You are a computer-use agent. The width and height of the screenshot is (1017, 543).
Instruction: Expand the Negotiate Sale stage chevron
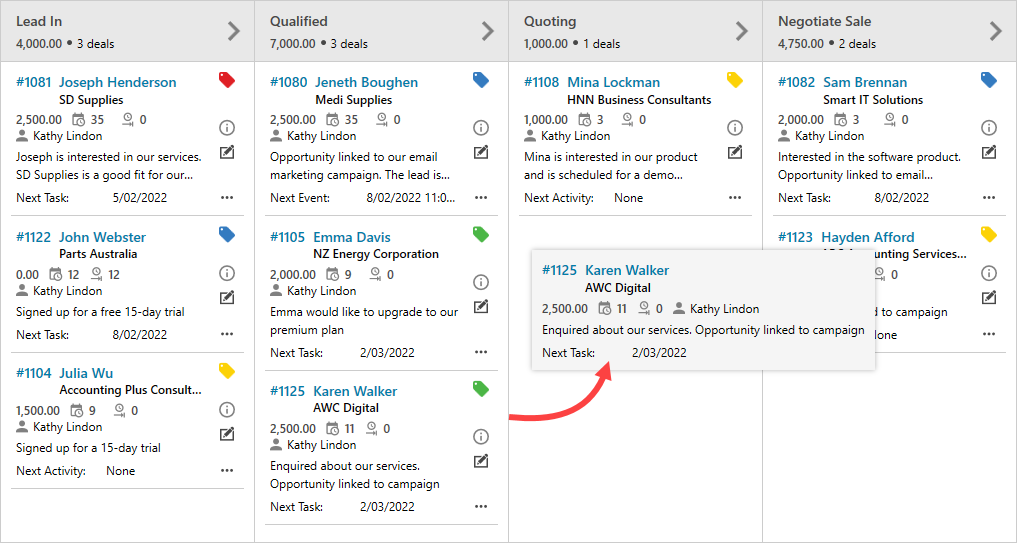996,31
